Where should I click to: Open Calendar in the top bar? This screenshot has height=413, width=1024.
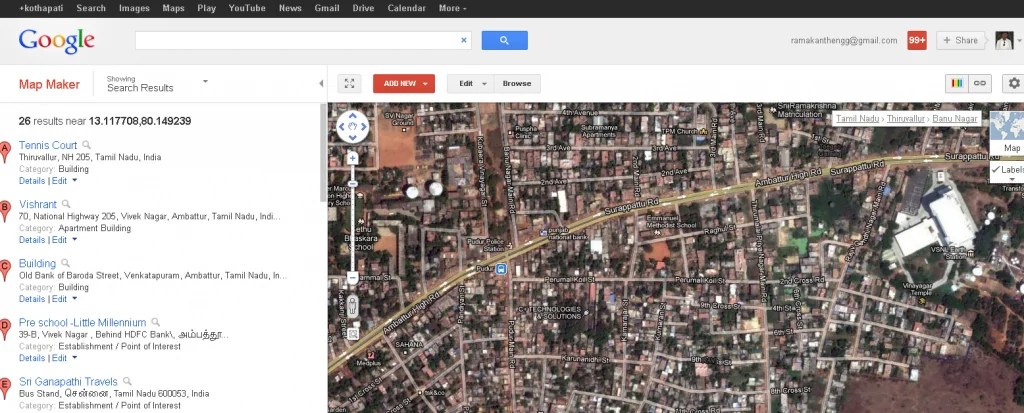407,8
